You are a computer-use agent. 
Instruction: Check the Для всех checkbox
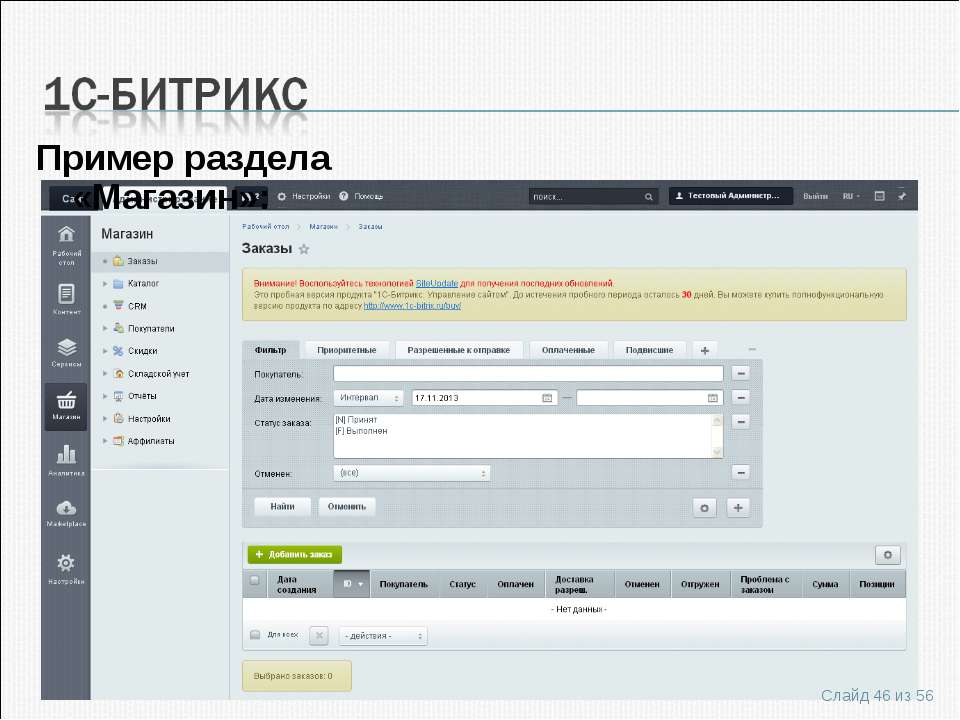[255, 635]
